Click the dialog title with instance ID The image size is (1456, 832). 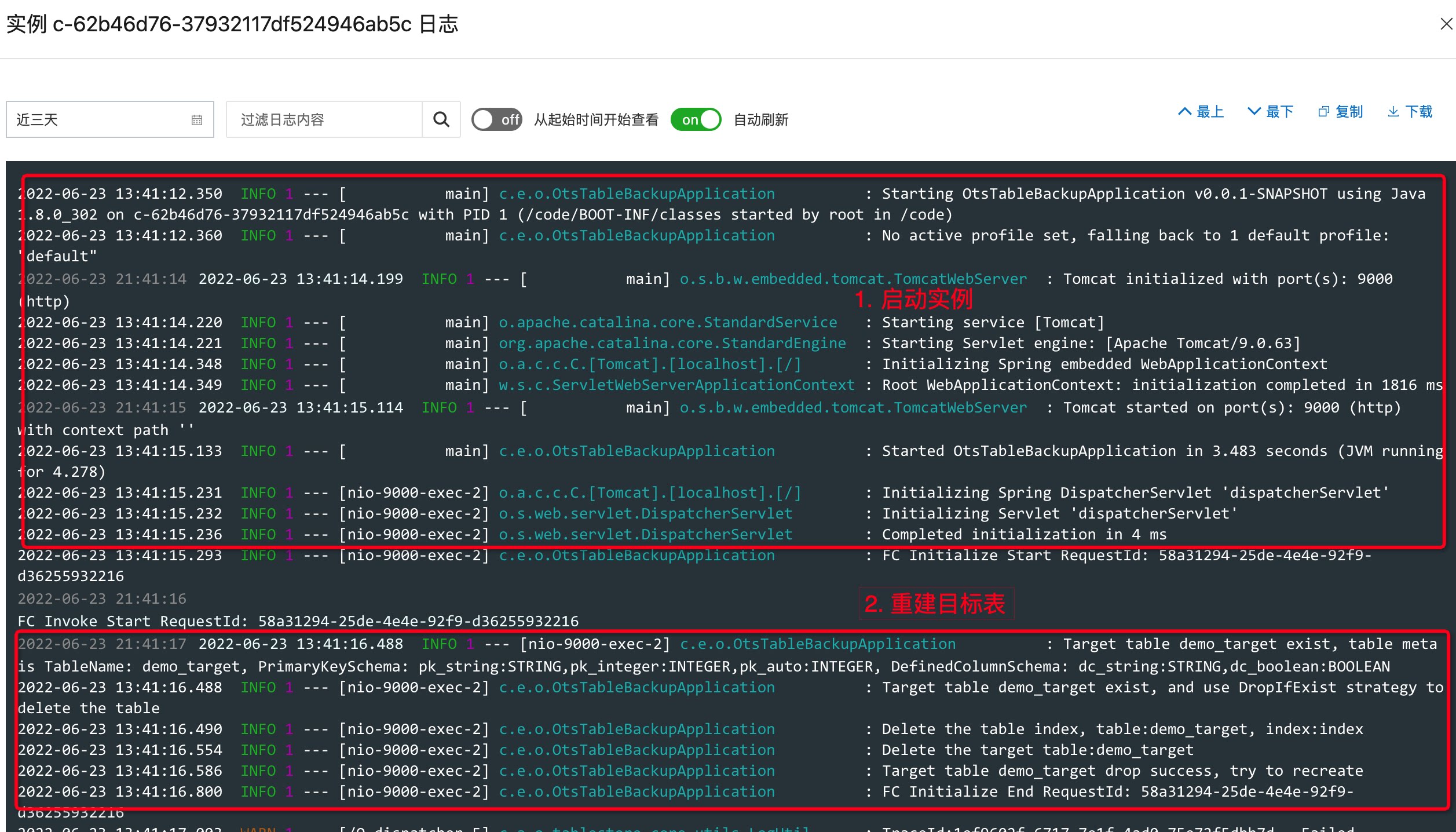[x=232, y=24]
